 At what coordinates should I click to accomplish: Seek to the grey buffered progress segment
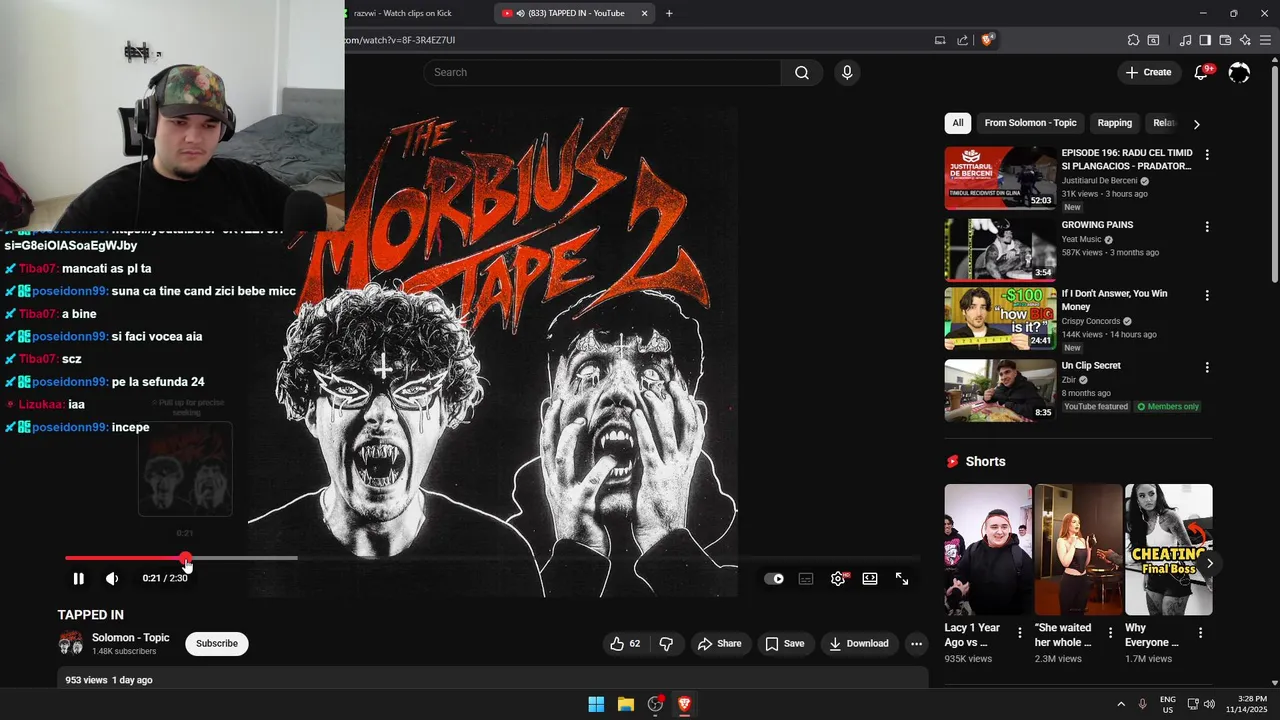pyautogui.click(x=244, y=558)
